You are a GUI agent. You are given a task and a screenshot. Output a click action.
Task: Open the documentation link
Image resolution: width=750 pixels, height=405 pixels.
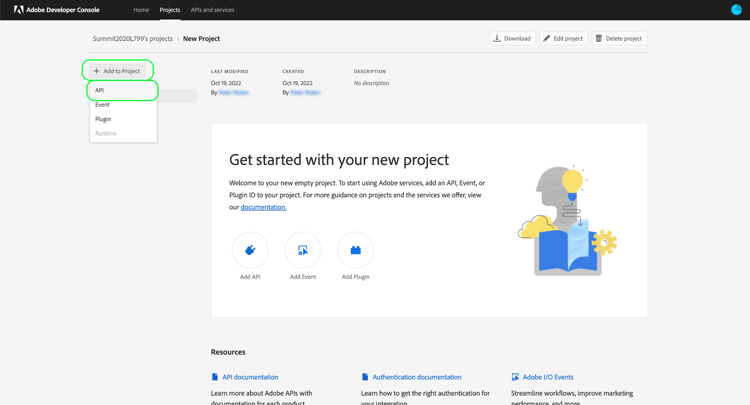(x=263, y=207)
